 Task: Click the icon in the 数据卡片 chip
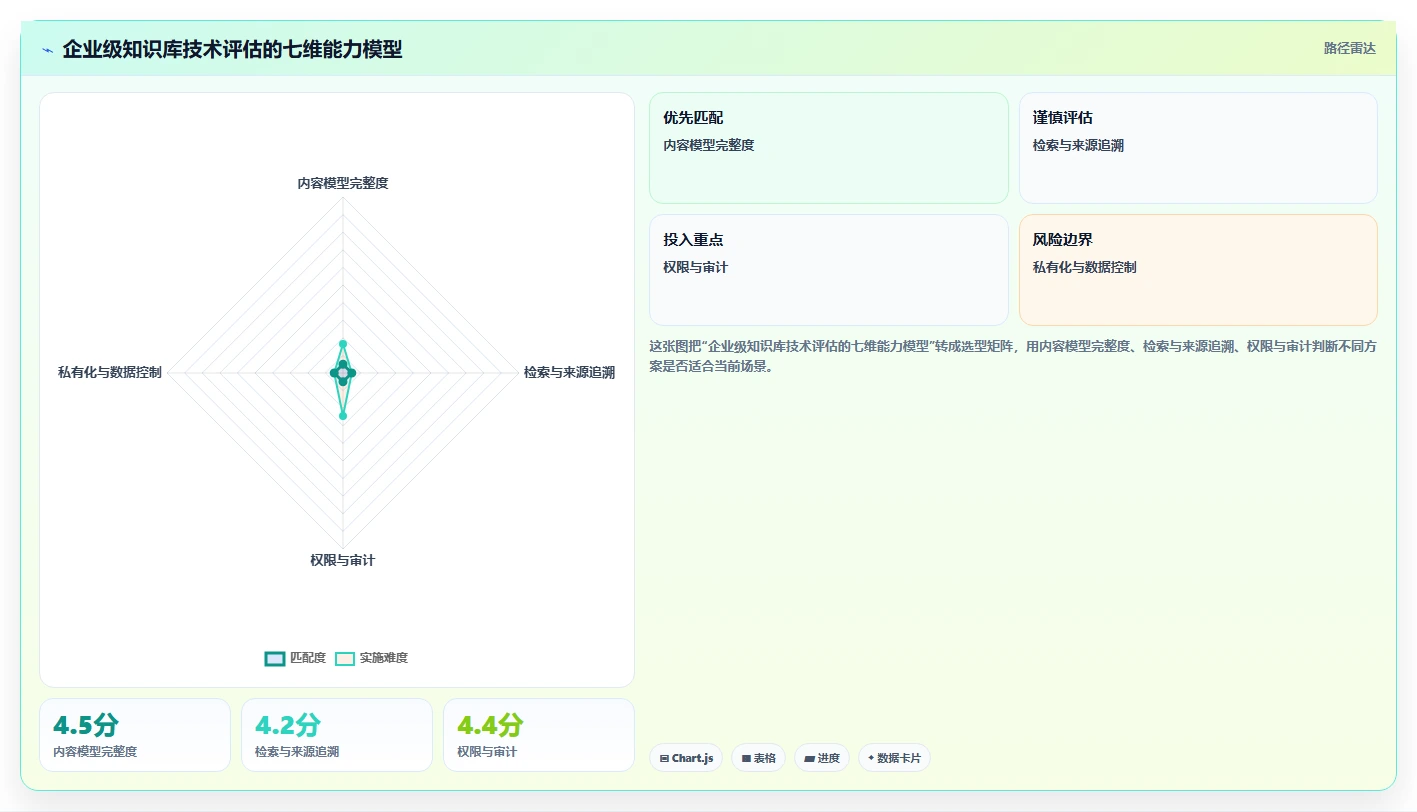871,758
